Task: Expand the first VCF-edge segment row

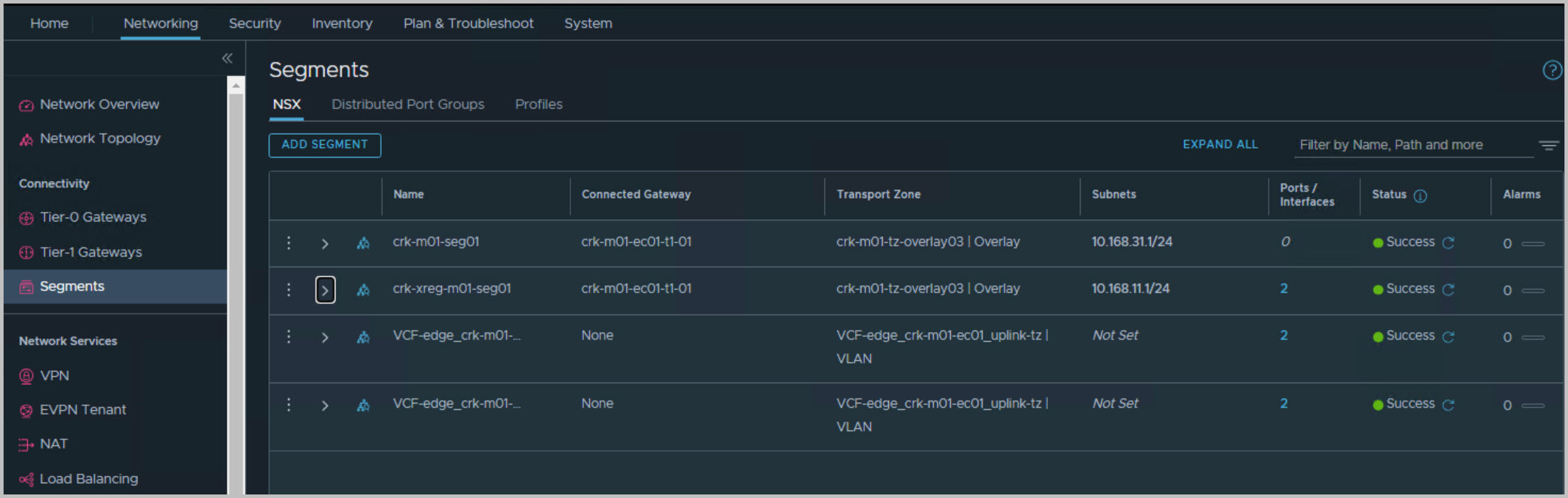Action: click(x=325, y=337)
